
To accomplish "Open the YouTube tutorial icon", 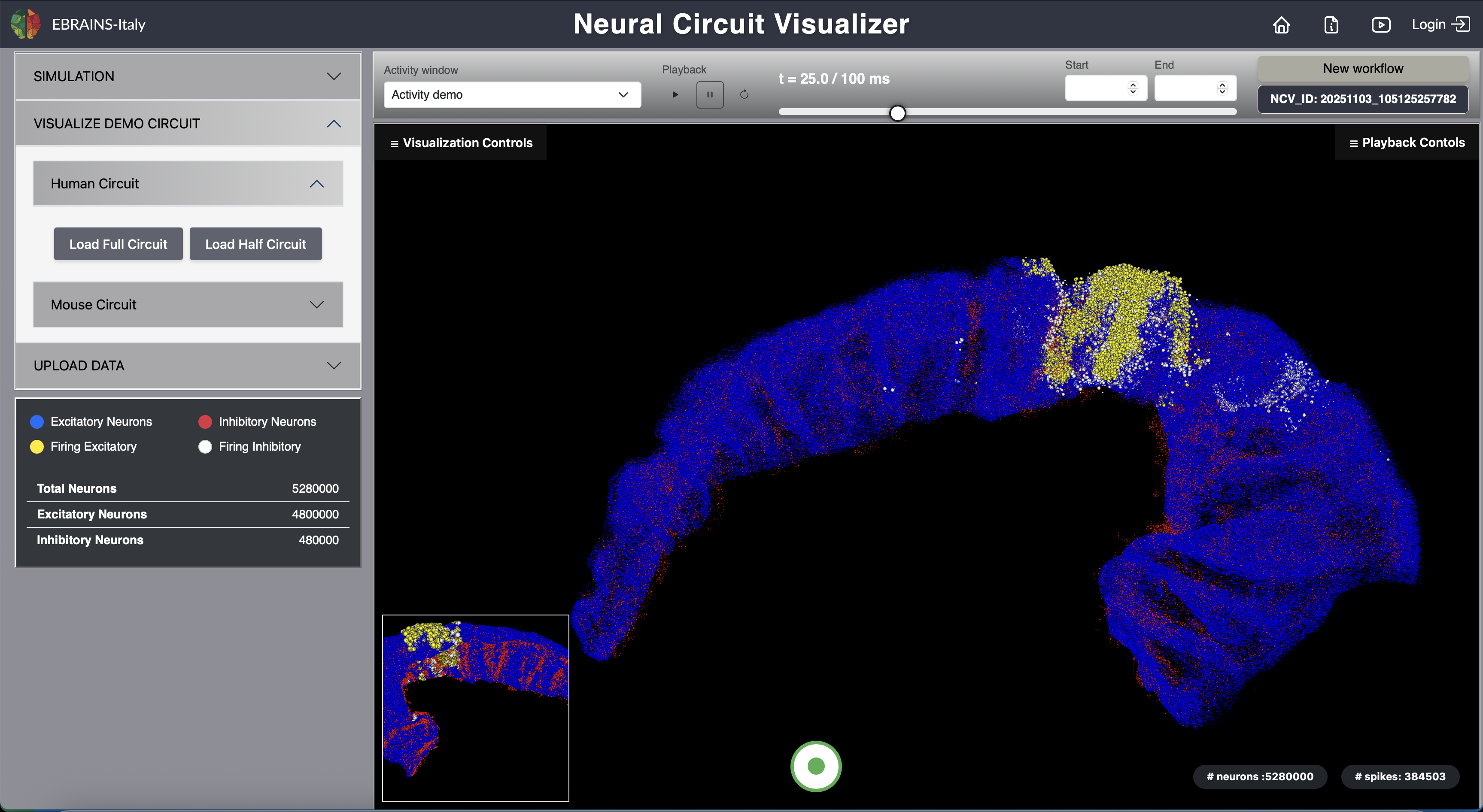I will click(x=1381, y=25).
